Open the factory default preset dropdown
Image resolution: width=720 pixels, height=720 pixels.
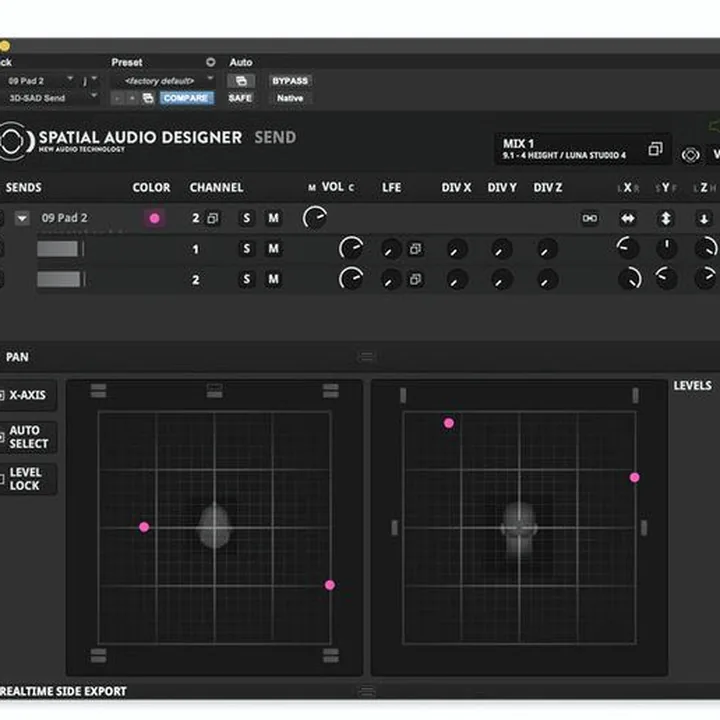[164, 81]
